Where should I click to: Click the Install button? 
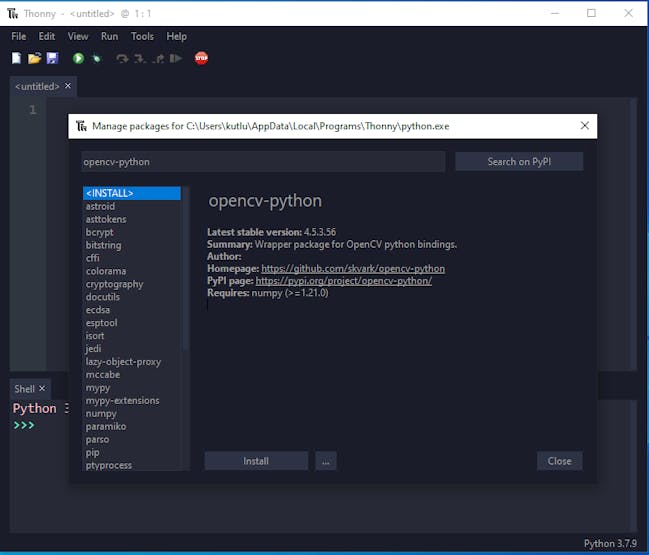(256, 461)
